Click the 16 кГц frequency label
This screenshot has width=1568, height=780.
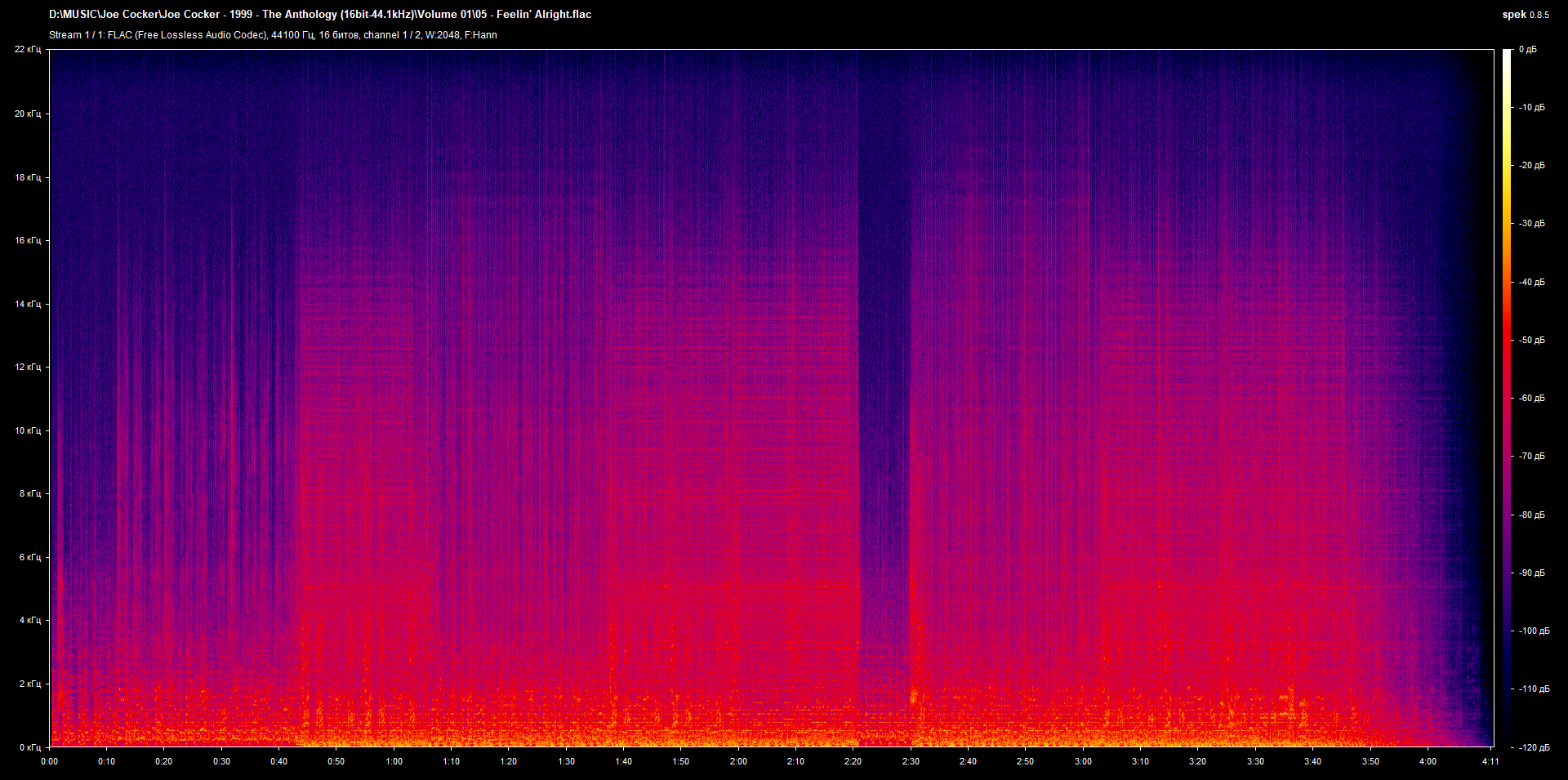click(27, 240)
